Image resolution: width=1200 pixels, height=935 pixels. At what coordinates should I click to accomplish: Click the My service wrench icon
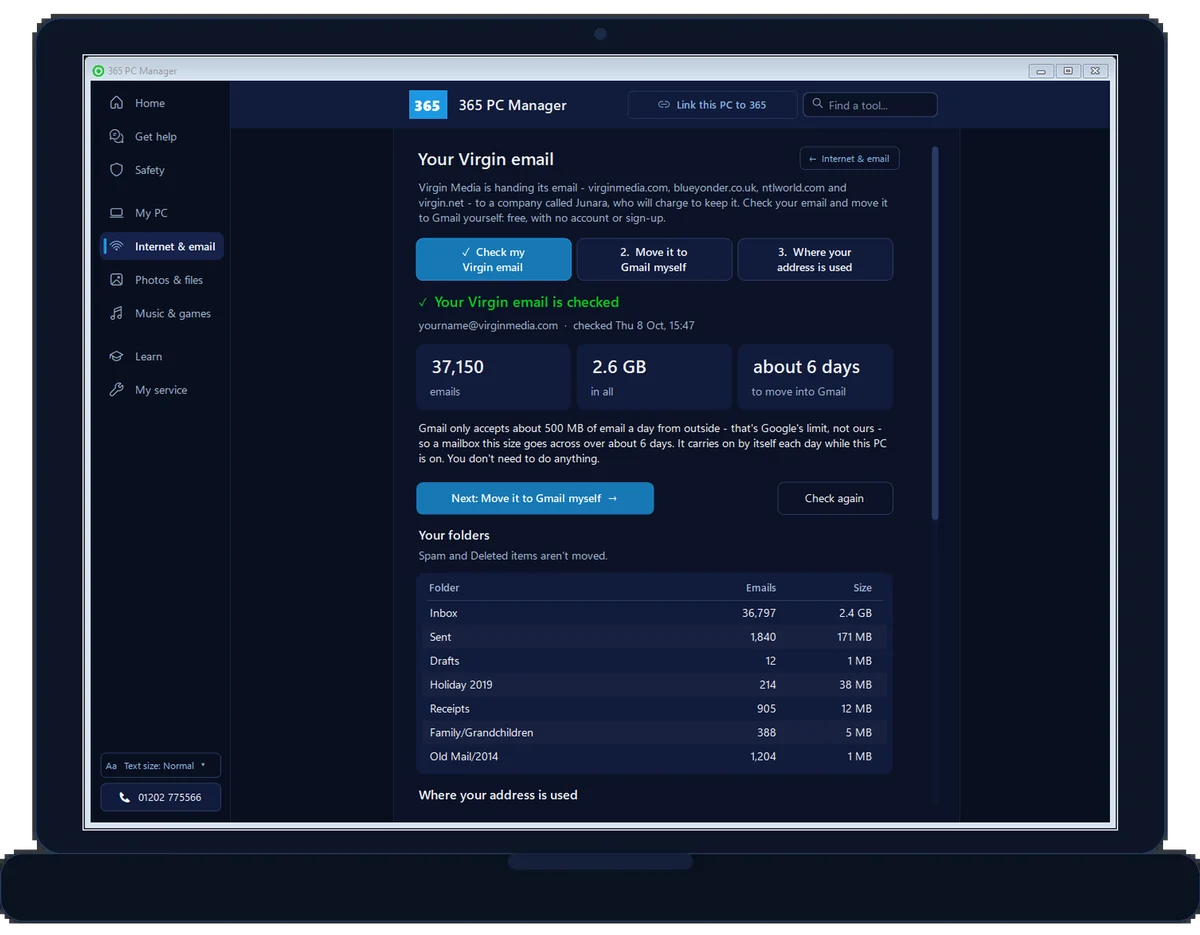coord(117,390)
